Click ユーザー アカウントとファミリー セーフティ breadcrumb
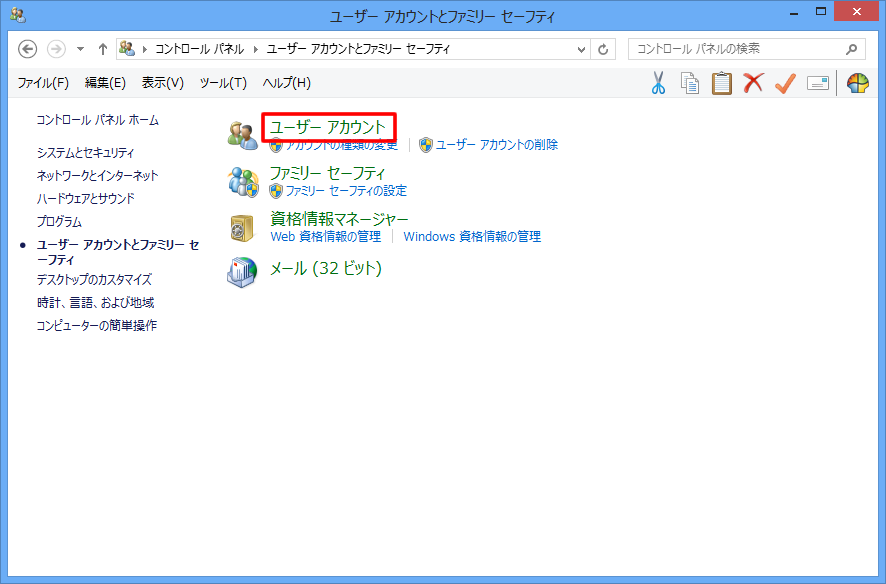Image resolution: width=886 pixels, height=584 pixels. tap(358, 49)
